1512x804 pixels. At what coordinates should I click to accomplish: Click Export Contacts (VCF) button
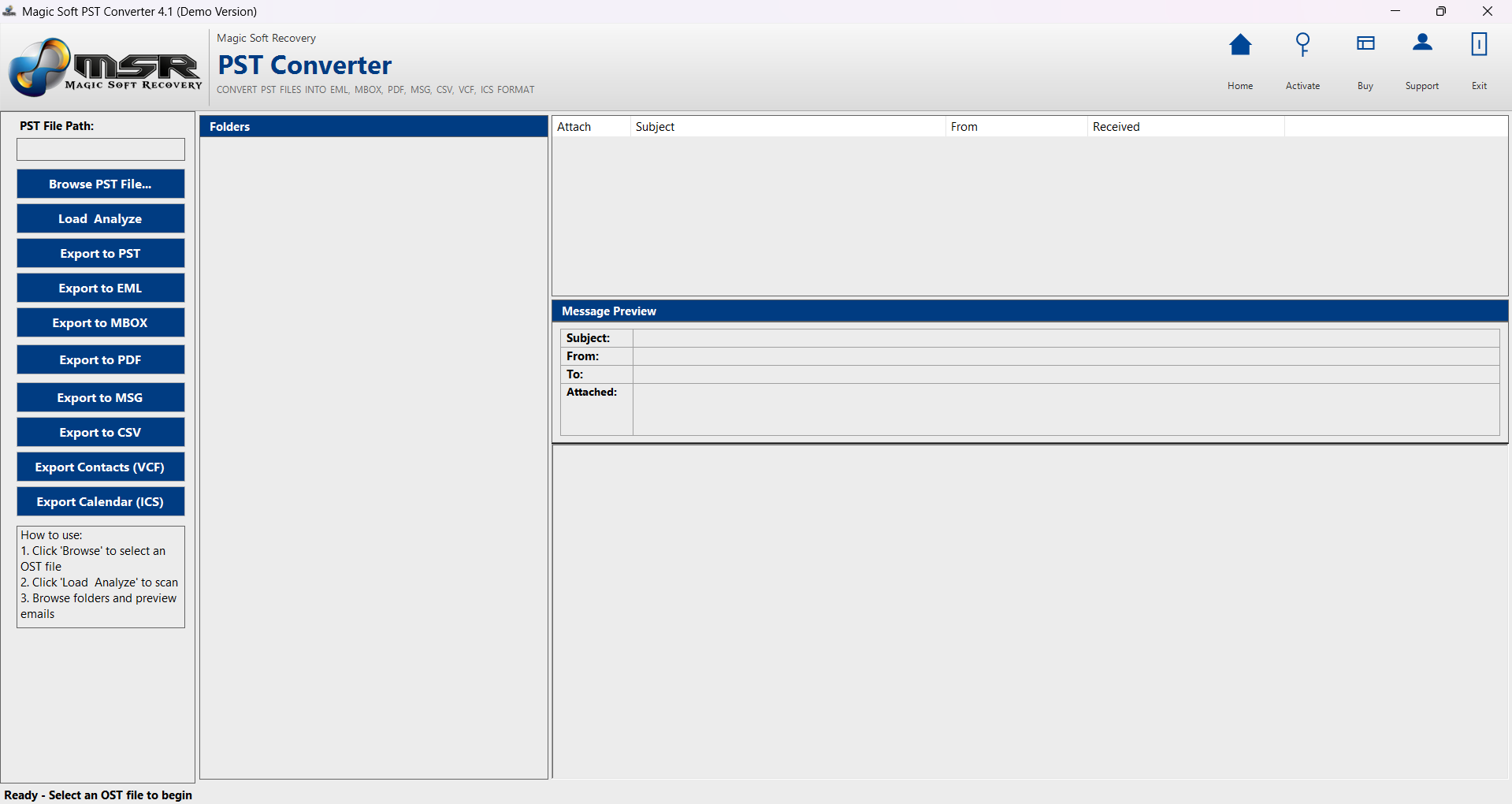(101, 467)
